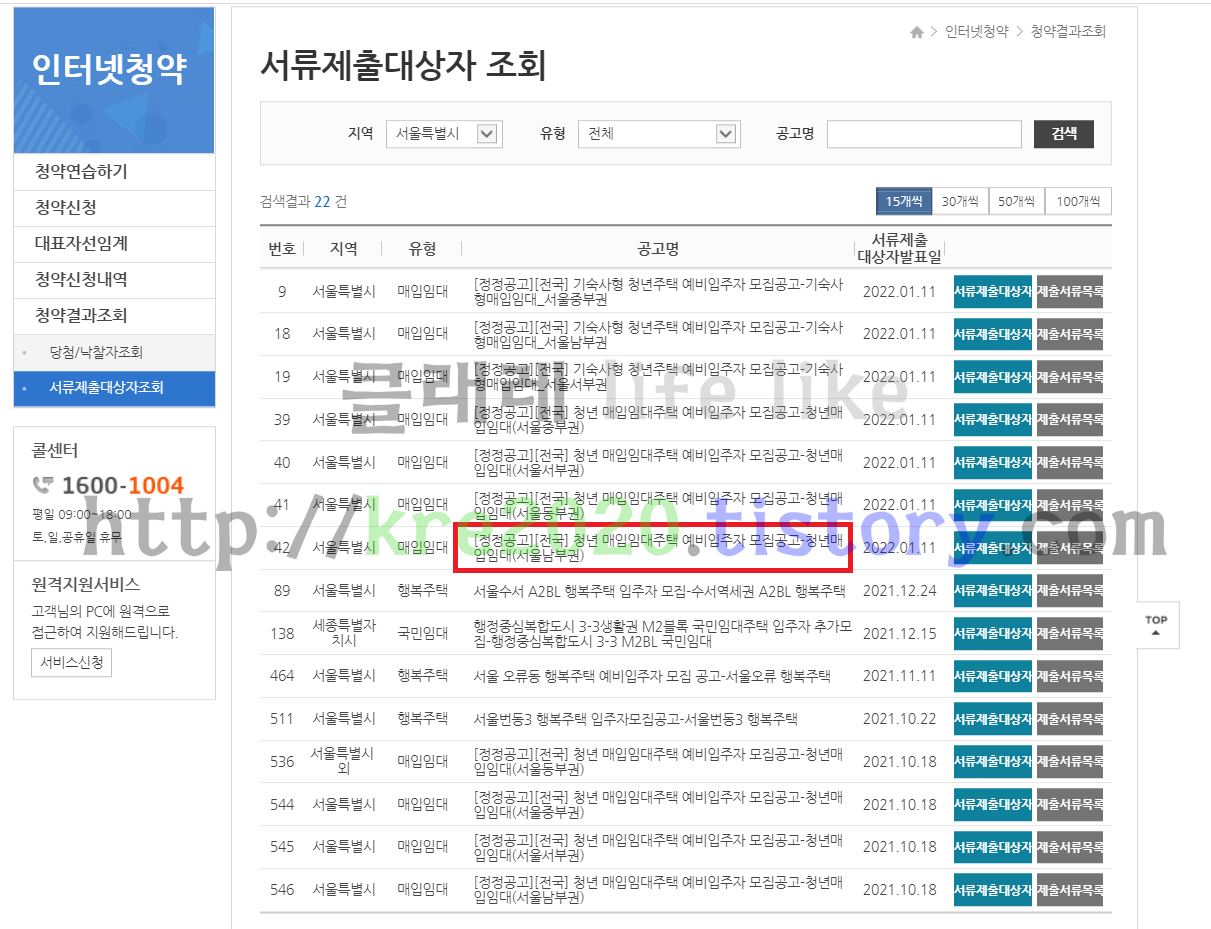Click 서류제출대상자 button for row 536
The height and width of the screenshot is (929, 1211).
[x=993, y=762]
